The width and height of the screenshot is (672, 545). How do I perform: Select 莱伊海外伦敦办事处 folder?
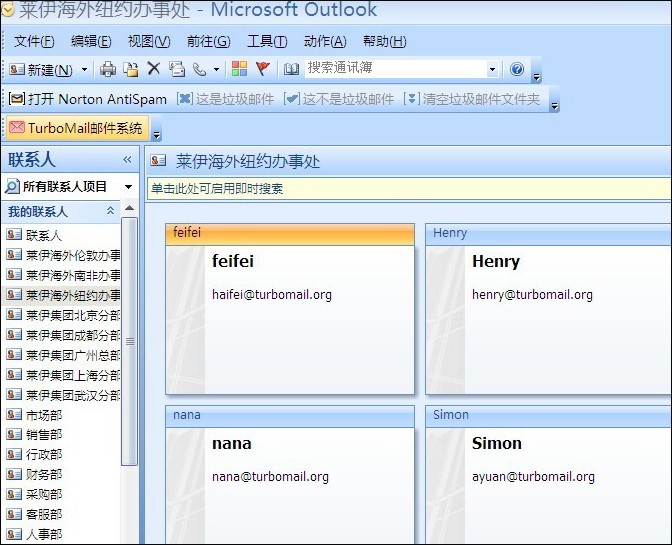tap(63, 255)
